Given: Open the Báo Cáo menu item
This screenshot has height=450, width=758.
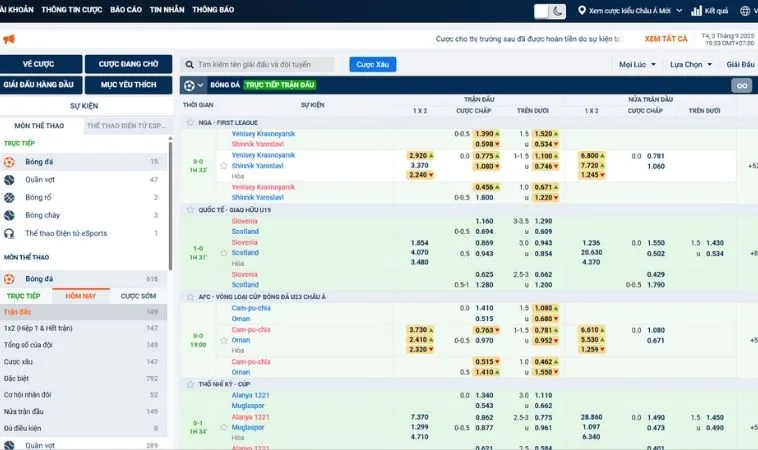Looking at the screenshot, I should coord(126,10).
